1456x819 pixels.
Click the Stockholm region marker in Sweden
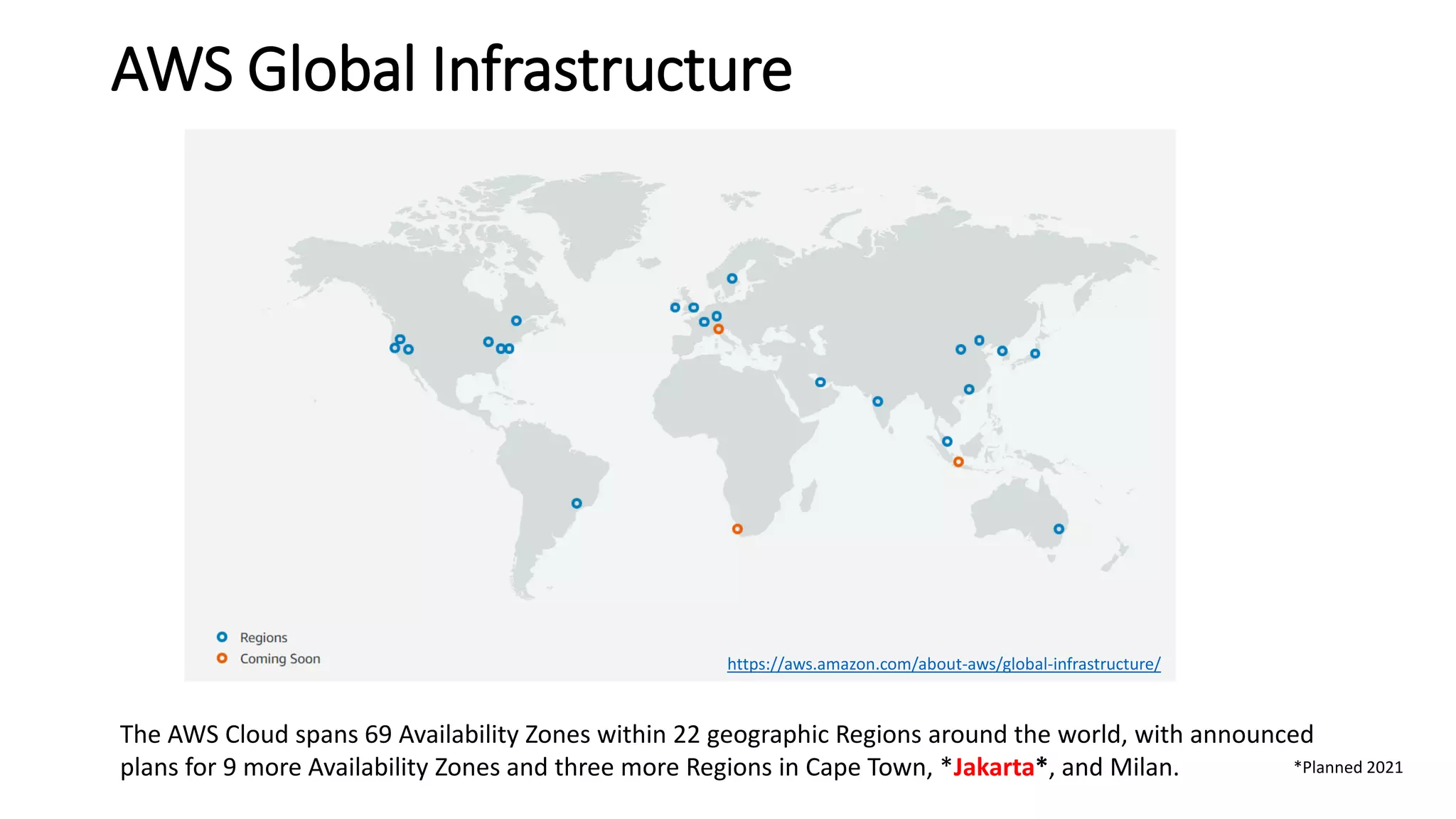pos(732,279)
